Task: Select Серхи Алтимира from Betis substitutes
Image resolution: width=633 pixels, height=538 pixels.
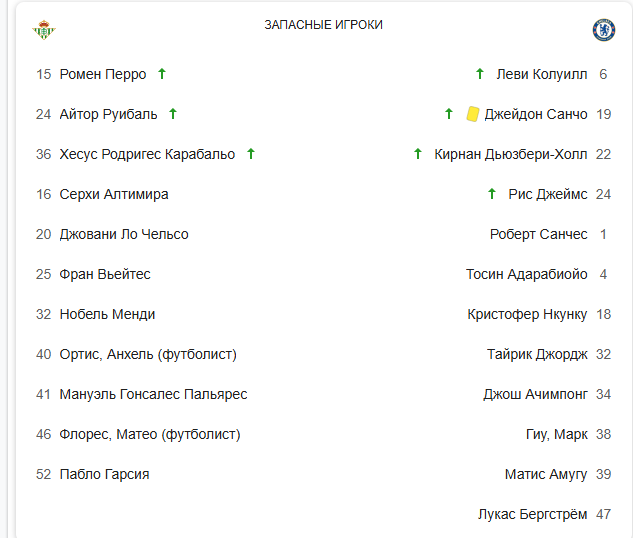Action: (114, 194)
